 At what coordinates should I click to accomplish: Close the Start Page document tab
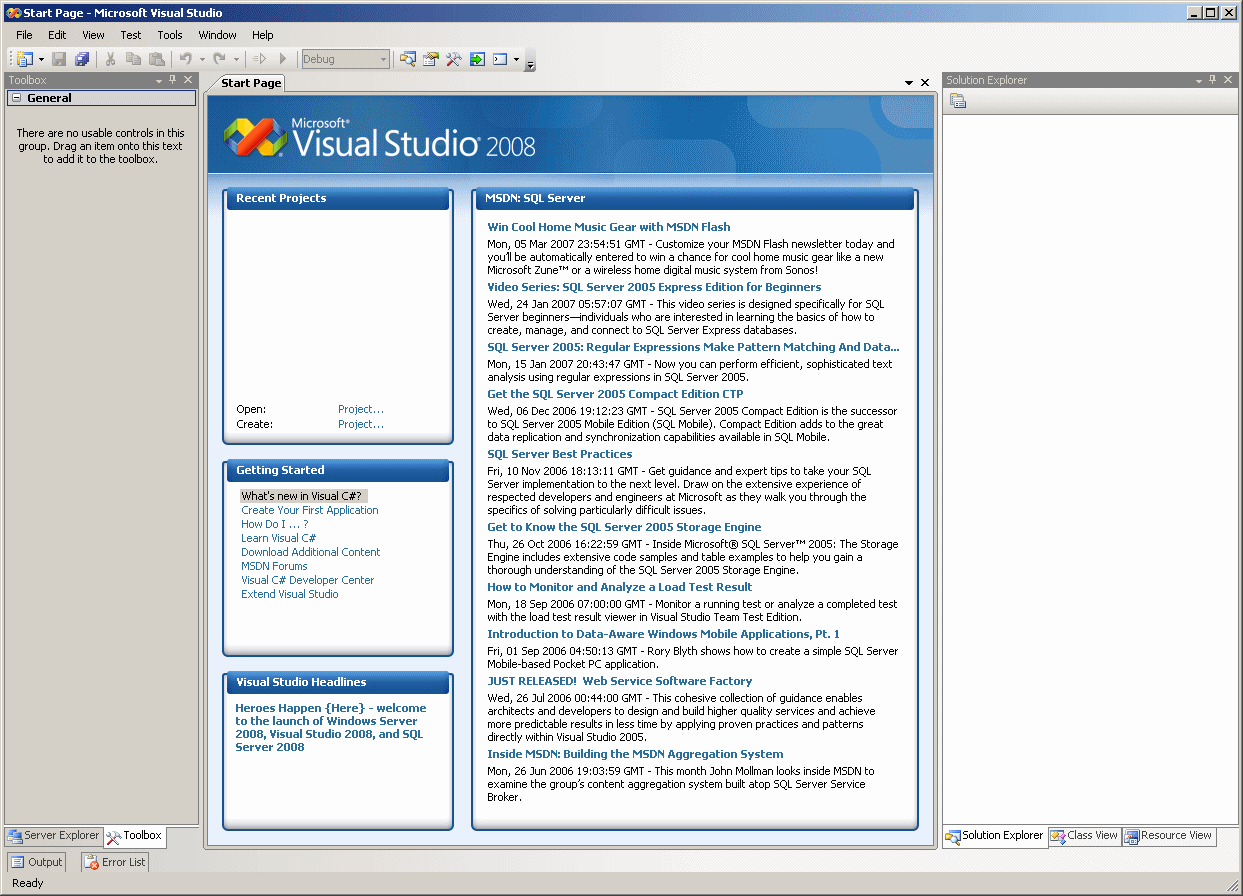(925, 83)
